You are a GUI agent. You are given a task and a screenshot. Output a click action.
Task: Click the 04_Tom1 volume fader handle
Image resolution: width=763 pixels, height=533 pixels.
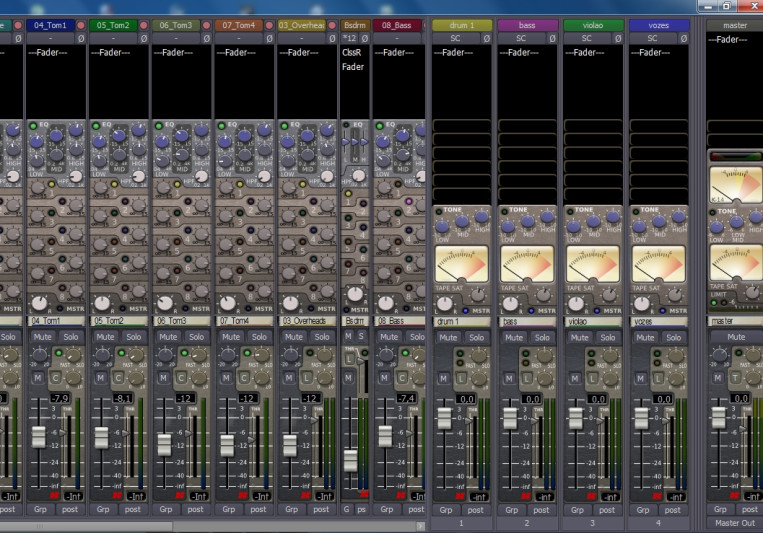(39, 437)
